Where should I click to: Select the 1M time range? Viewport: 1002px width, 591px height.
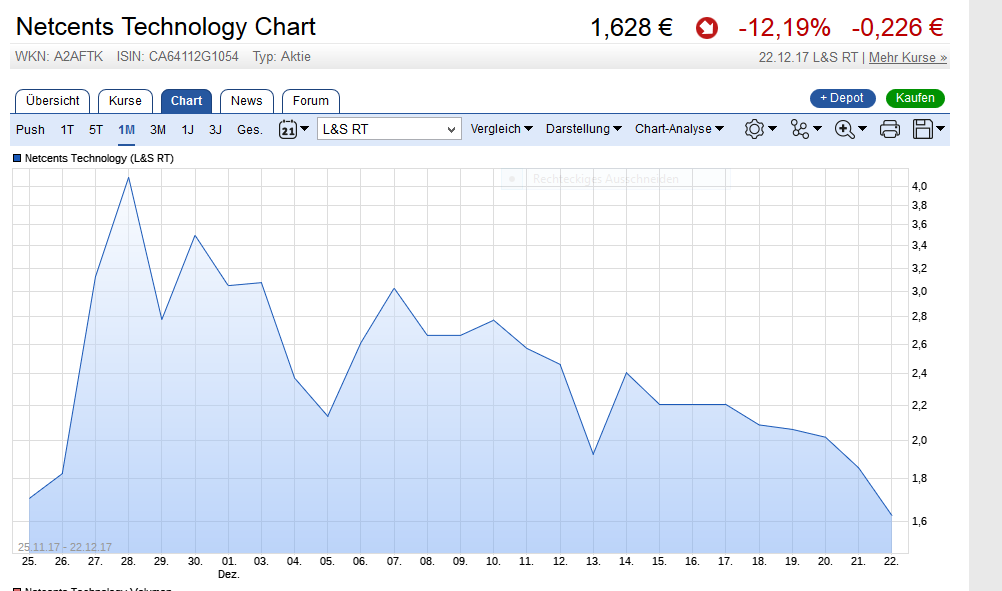click(127, 130)
